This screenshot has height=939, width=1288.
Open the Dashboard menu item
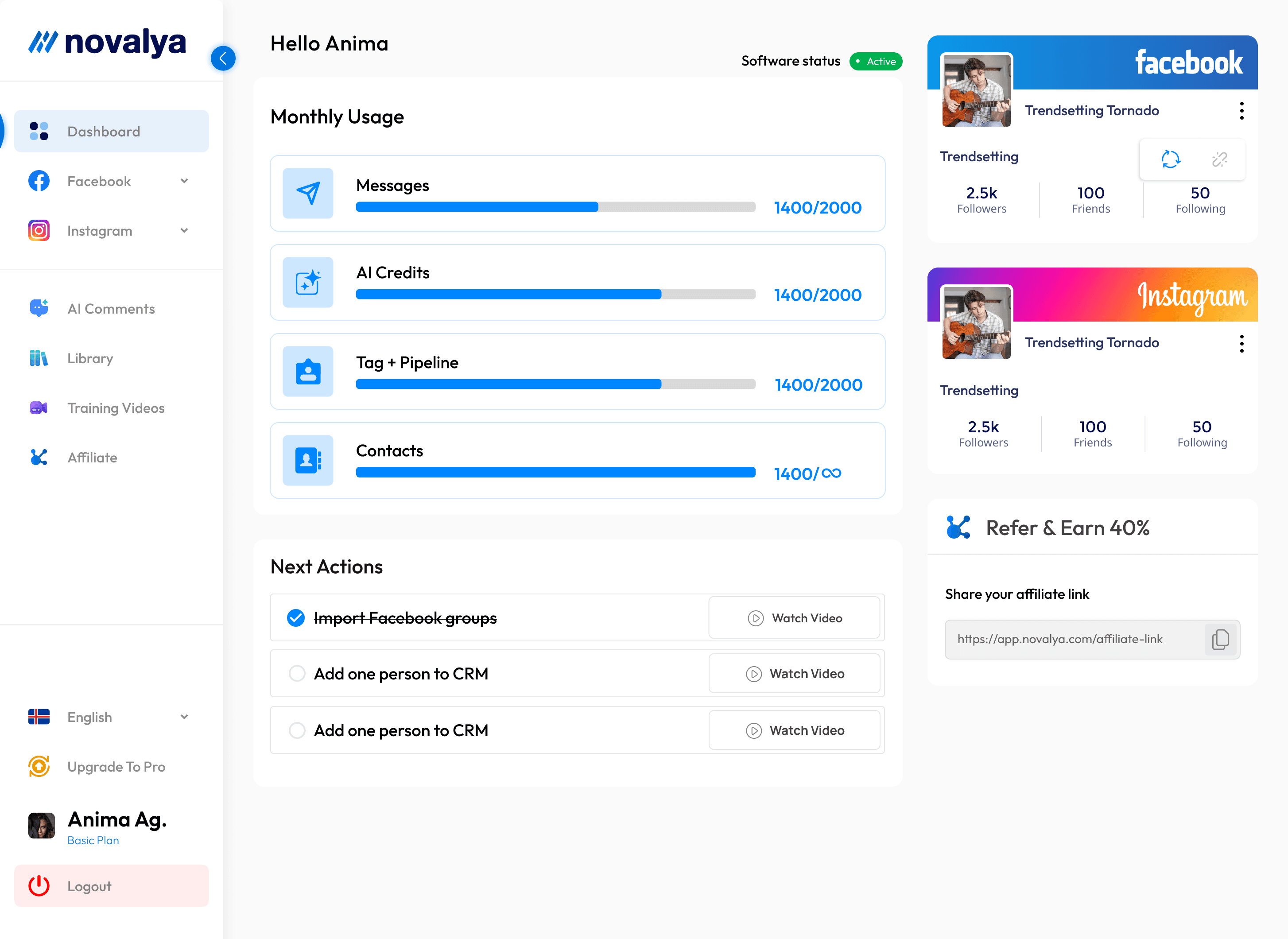coord(112,131)
